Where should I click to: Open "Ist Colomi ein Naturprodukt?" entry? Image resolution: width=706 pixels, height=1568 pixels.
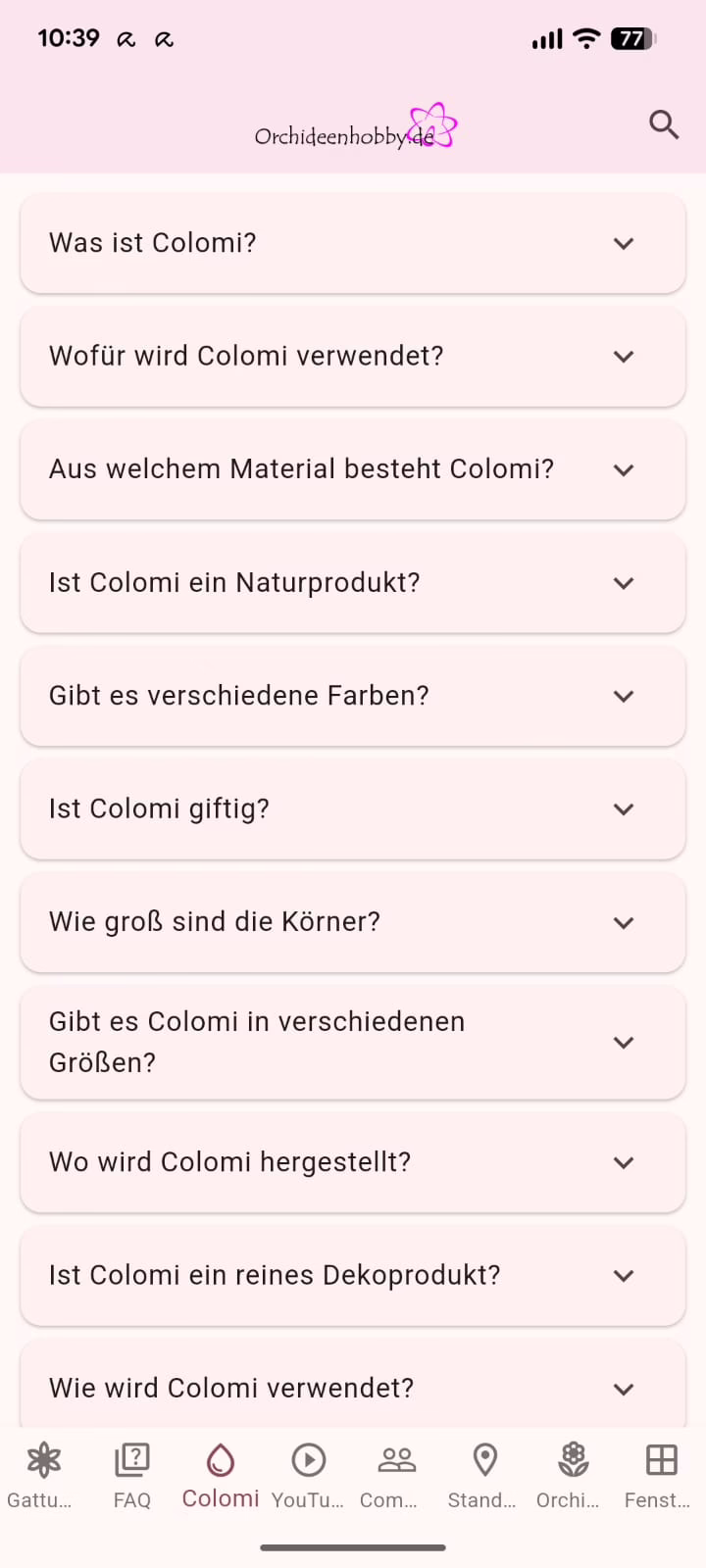(x=352, y=583)
